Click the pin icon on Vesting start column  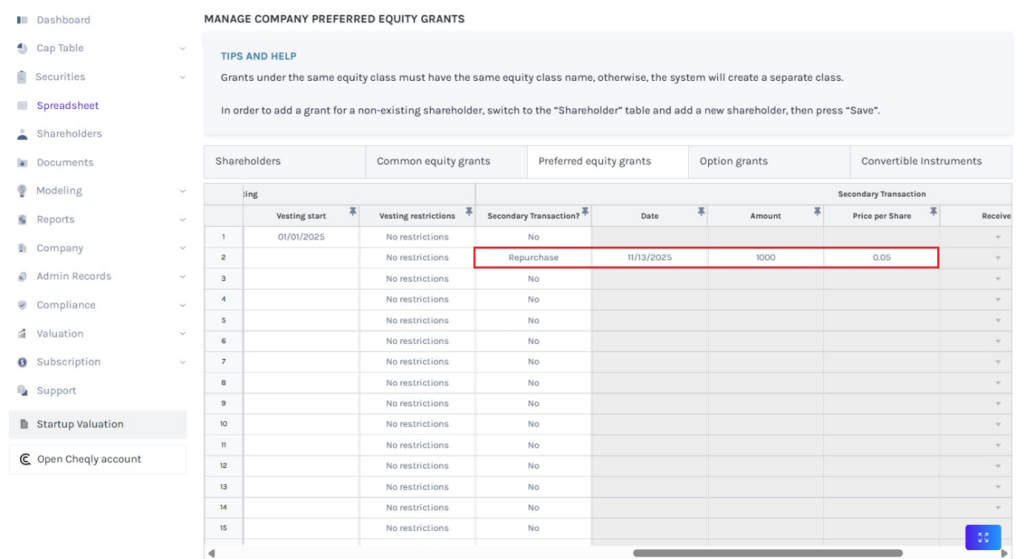(352, 212)
